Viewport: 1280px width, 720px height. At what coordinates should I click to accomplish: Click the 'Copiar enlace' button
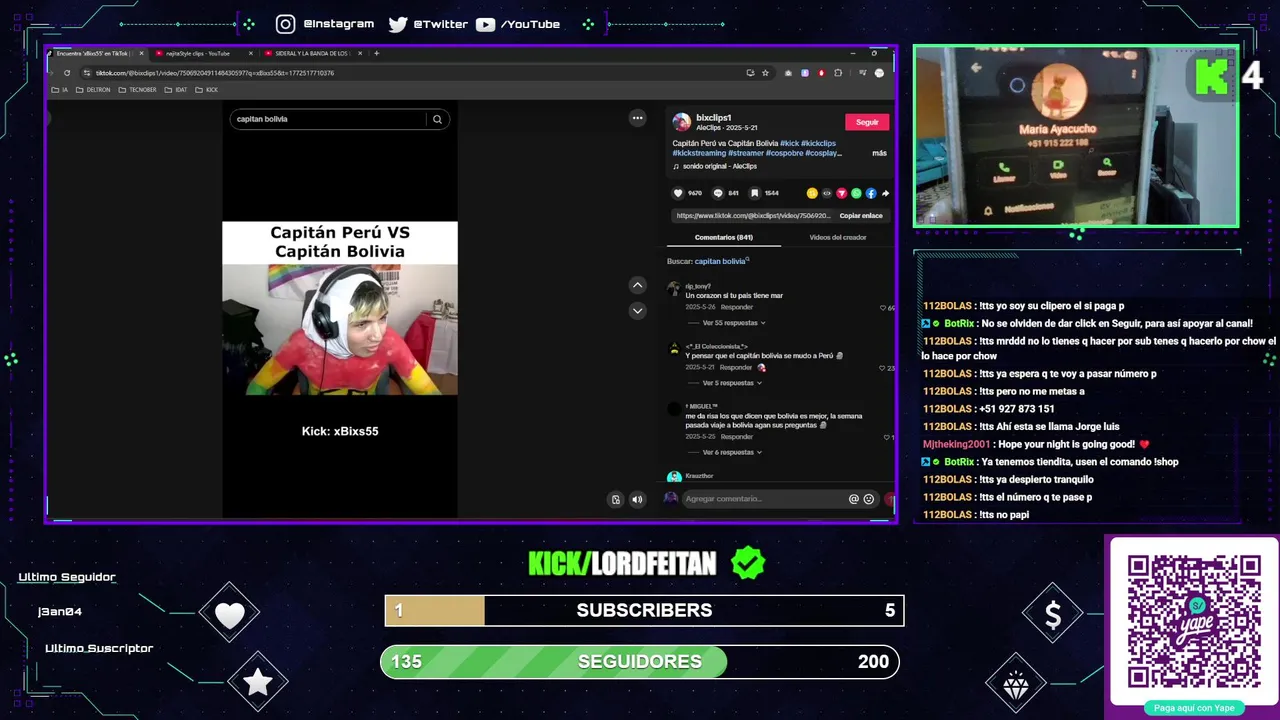(x=861, y=216)
